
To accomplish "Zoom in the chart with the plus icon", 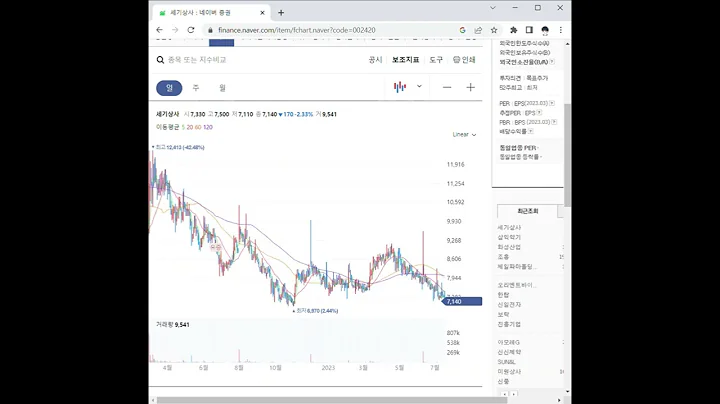I will 471,87.
